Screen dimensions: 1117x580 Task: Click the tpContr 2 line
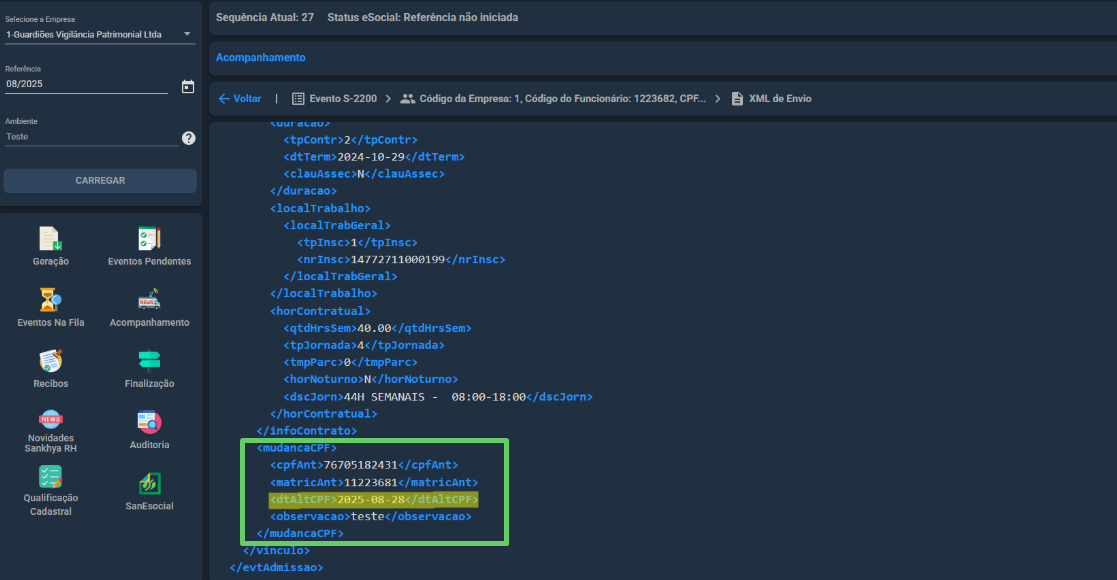[350, 140]
